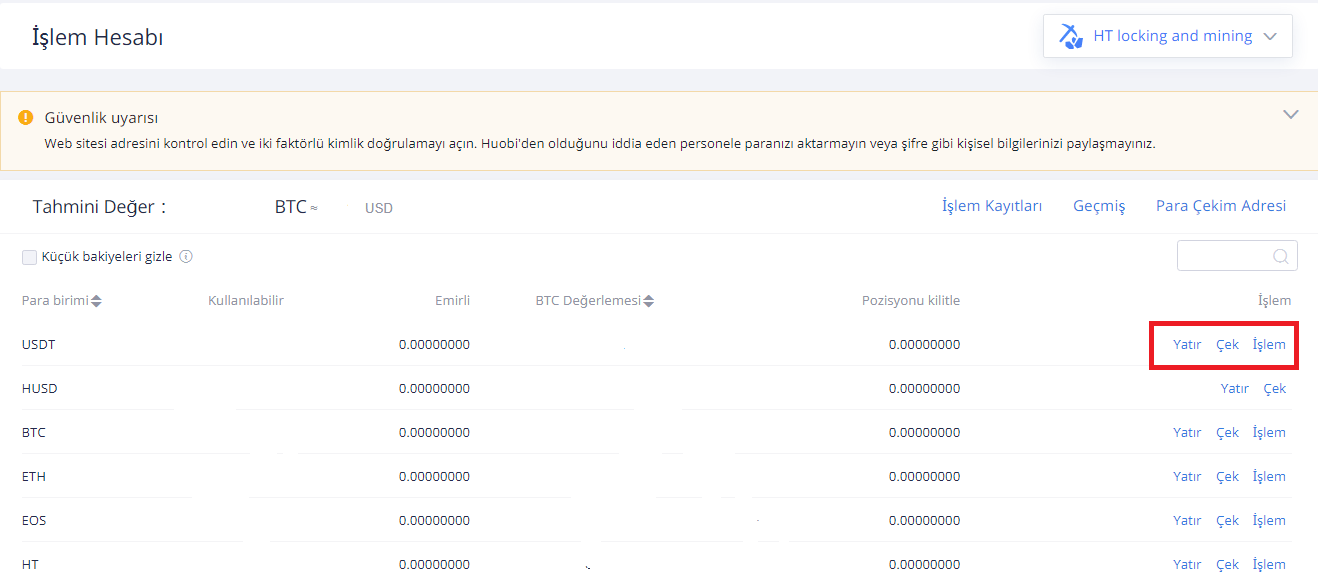The height and width of the screenshot is (583, 1318).
Task: Select the EOS currency name
Action: [x=34, y=521]
